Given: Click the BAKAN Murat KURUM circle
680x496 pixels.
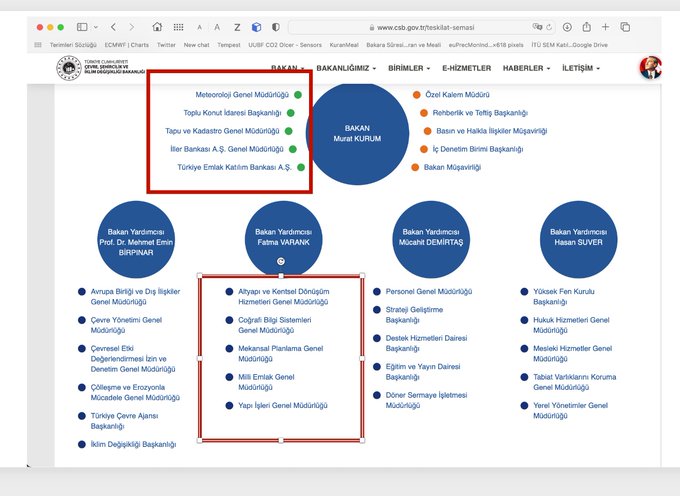Looking at the screenshot, I should coord(357,134).
